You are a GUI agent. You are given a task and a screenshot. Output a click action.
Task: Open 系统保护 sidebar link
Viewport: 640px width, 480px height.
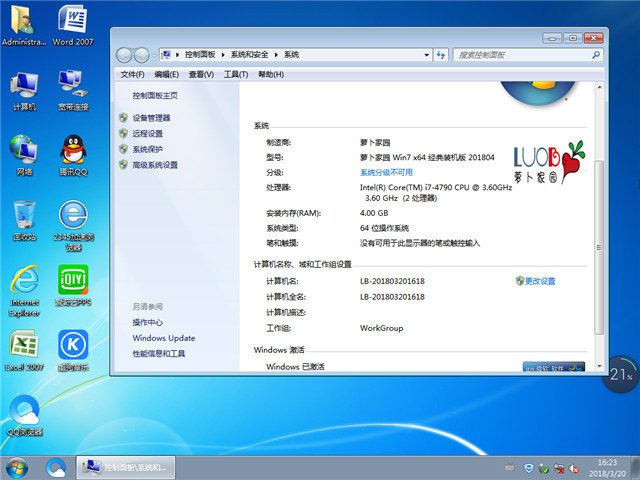(147, 149)
